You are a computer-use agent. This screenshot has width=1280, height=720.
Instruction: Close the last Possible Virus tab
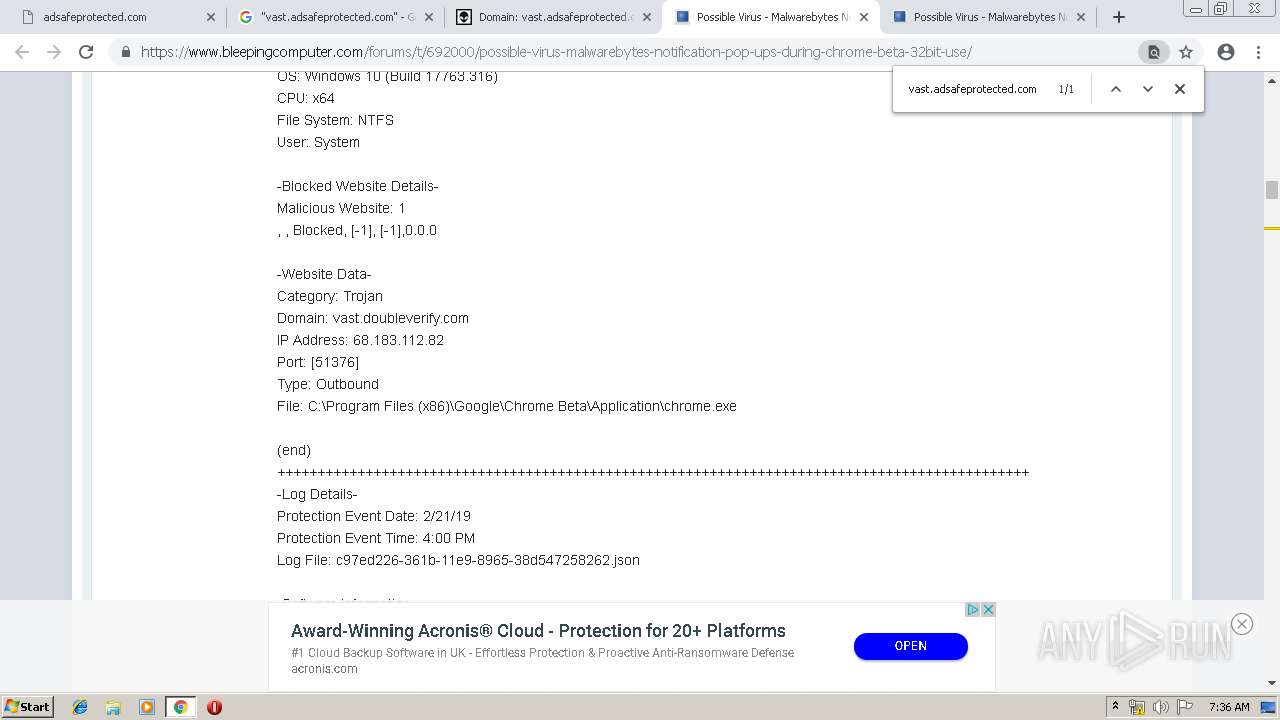click(1082, 17)
